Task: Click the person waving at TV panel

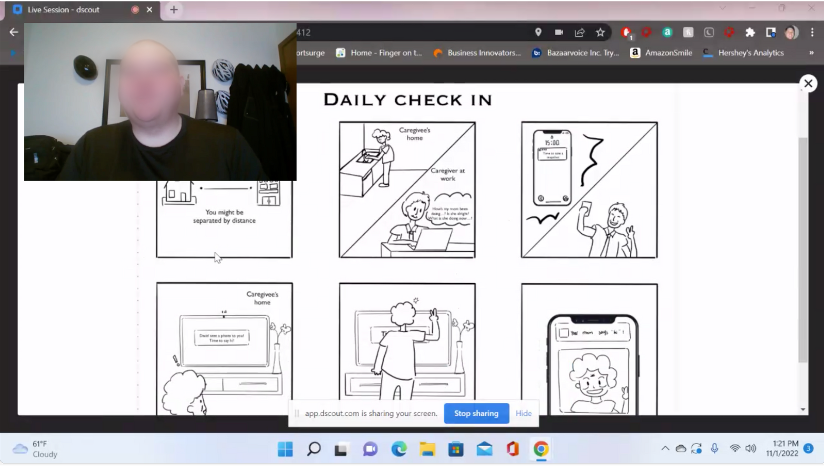Action: (x=407, y=342)
